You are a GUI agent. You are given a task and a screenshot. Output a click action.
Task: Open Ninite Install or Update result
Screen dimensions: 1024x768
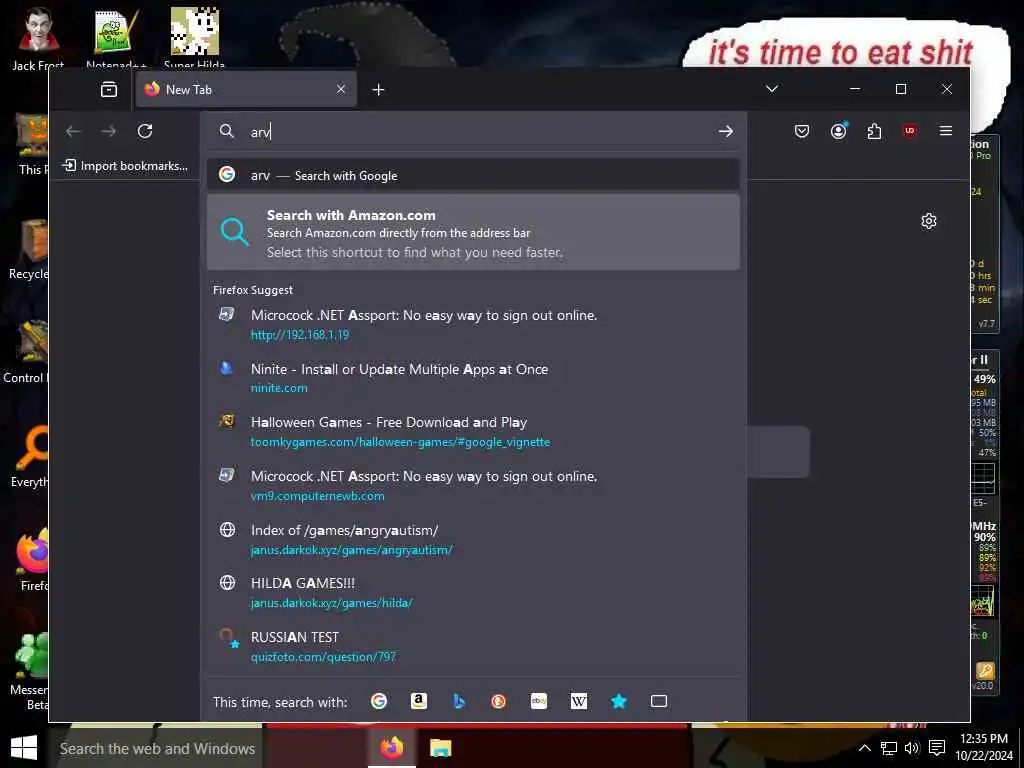pos(473,378)
